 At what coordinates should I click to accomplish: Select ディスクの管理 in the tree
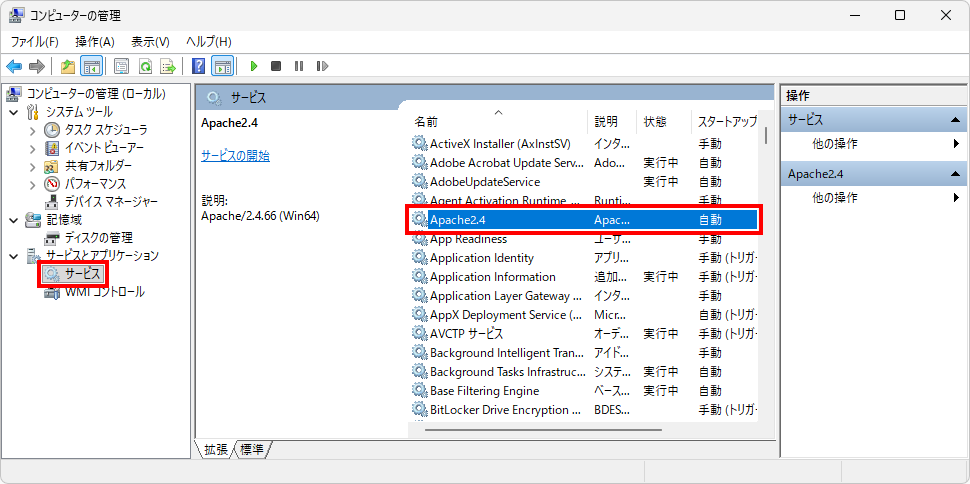(98, 238)
